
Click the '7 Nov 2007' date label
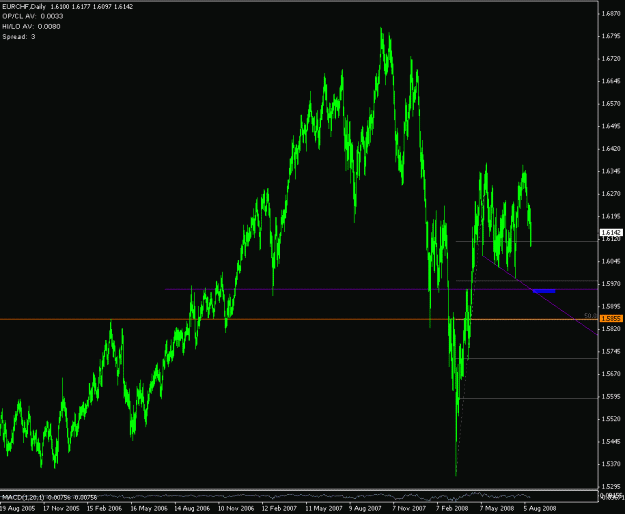coord(409,508)
